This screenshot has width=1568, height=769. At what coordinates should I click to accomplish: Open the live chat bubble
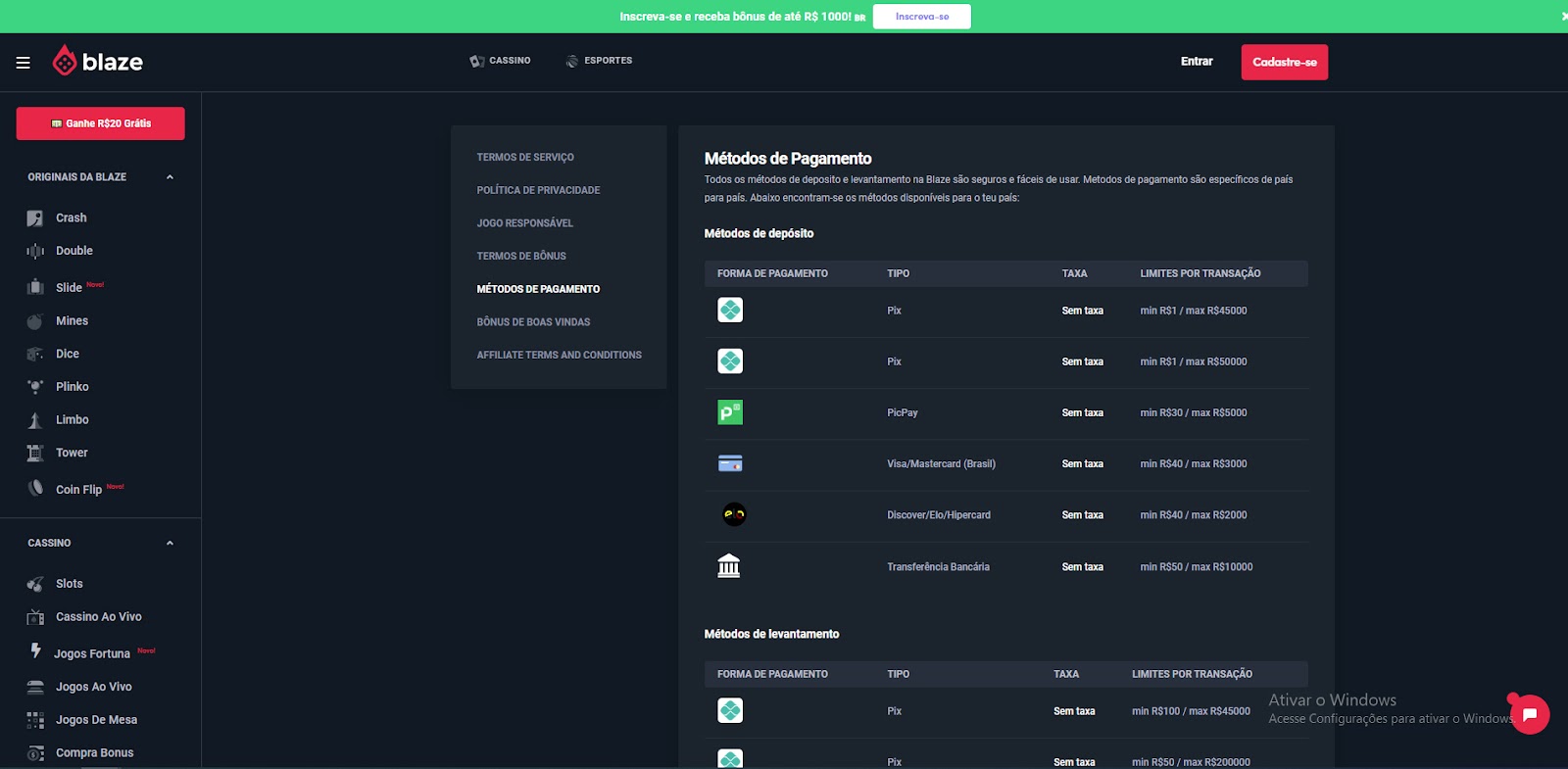[1530, 714]
